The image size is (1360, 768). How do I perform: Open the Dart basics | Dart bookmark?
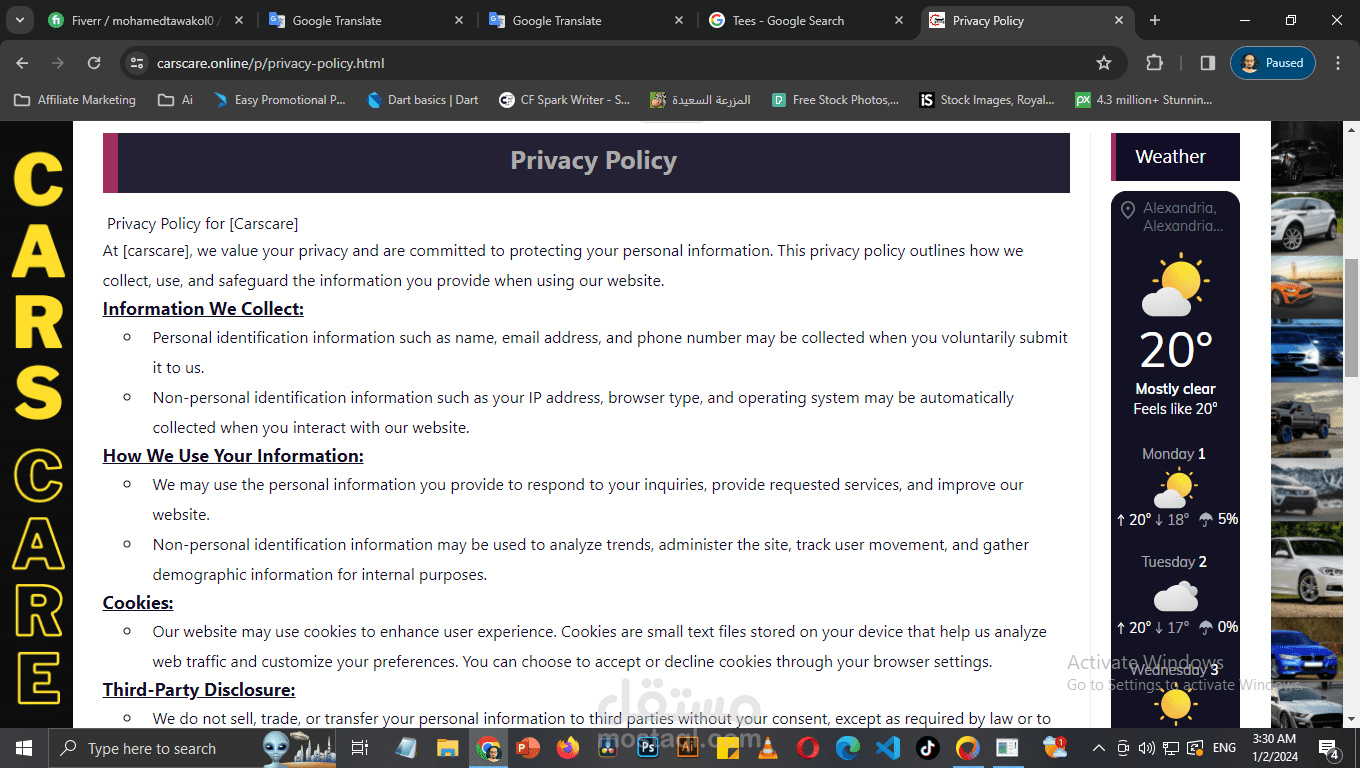422,100
